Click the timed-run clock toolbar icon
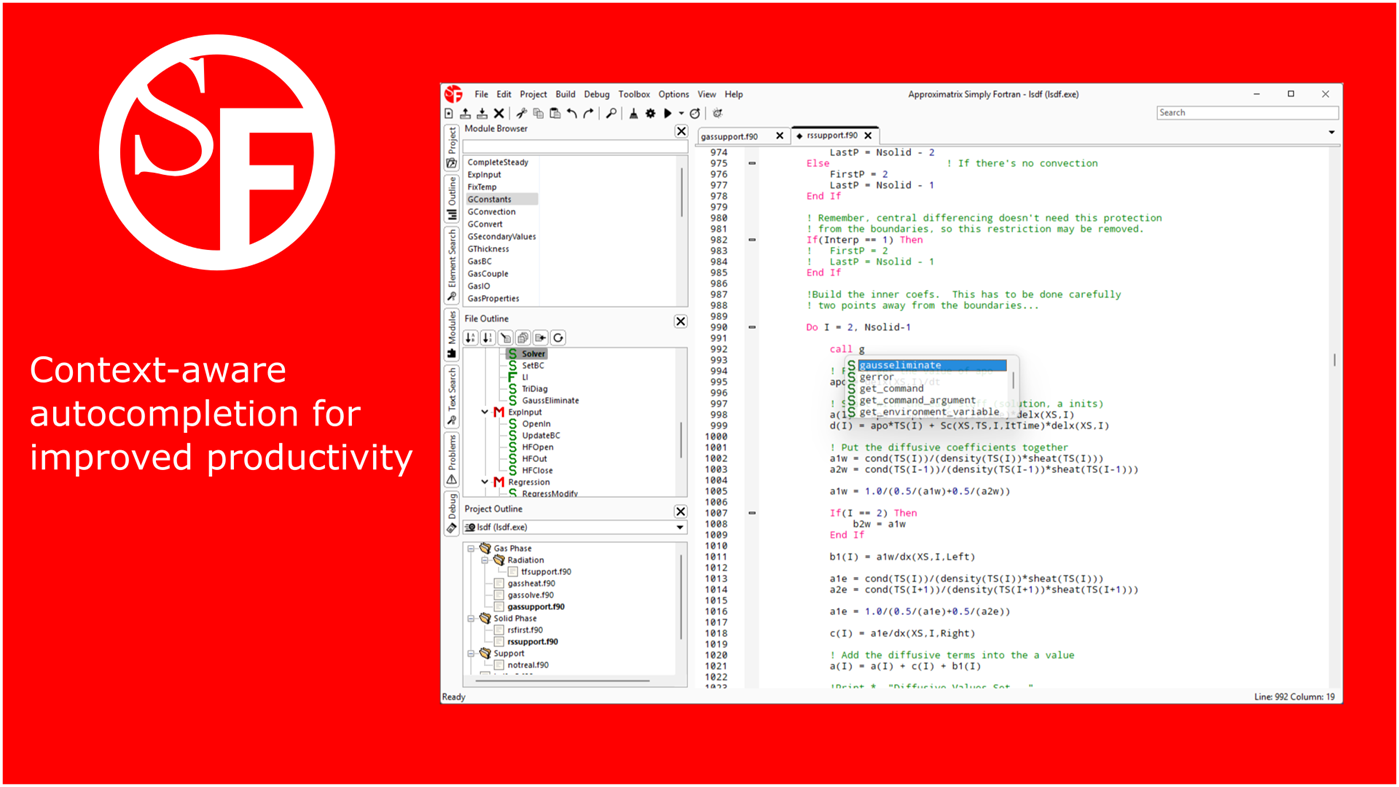Viewport: 1399px width, 787px height. coord(695,113)
